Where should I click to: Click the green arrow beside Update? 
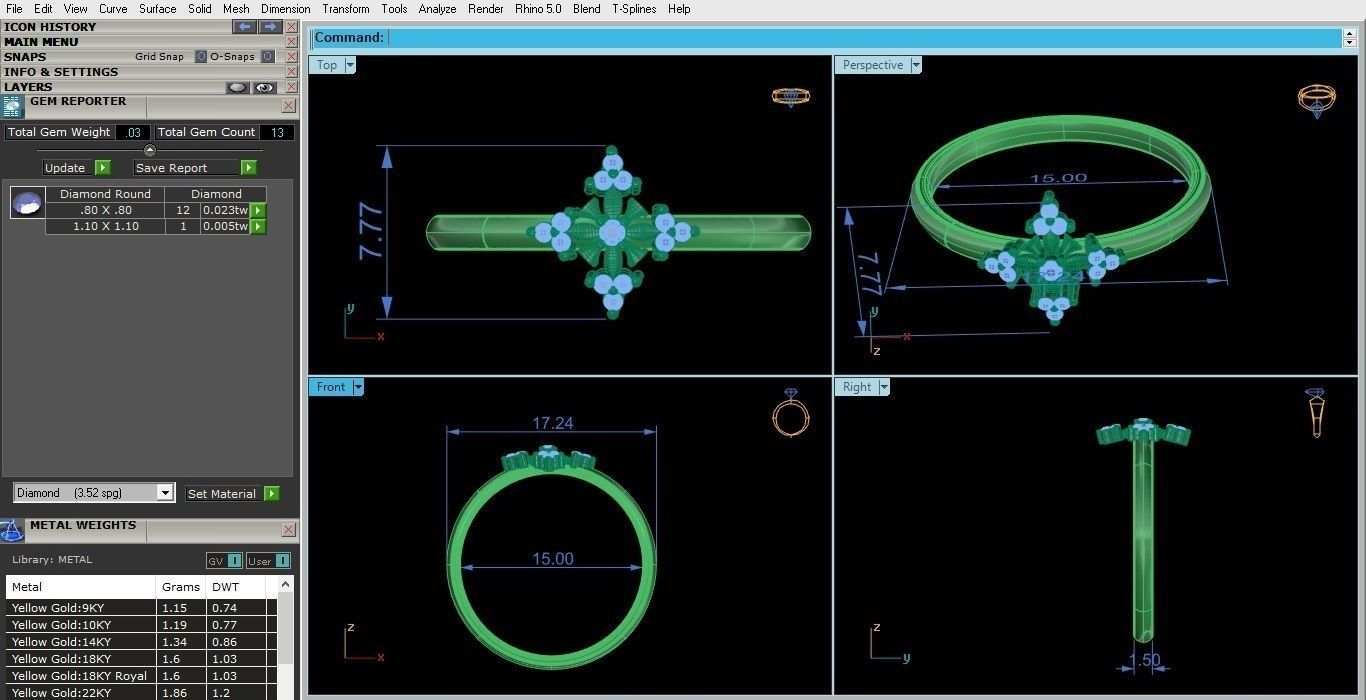point(103,168)
